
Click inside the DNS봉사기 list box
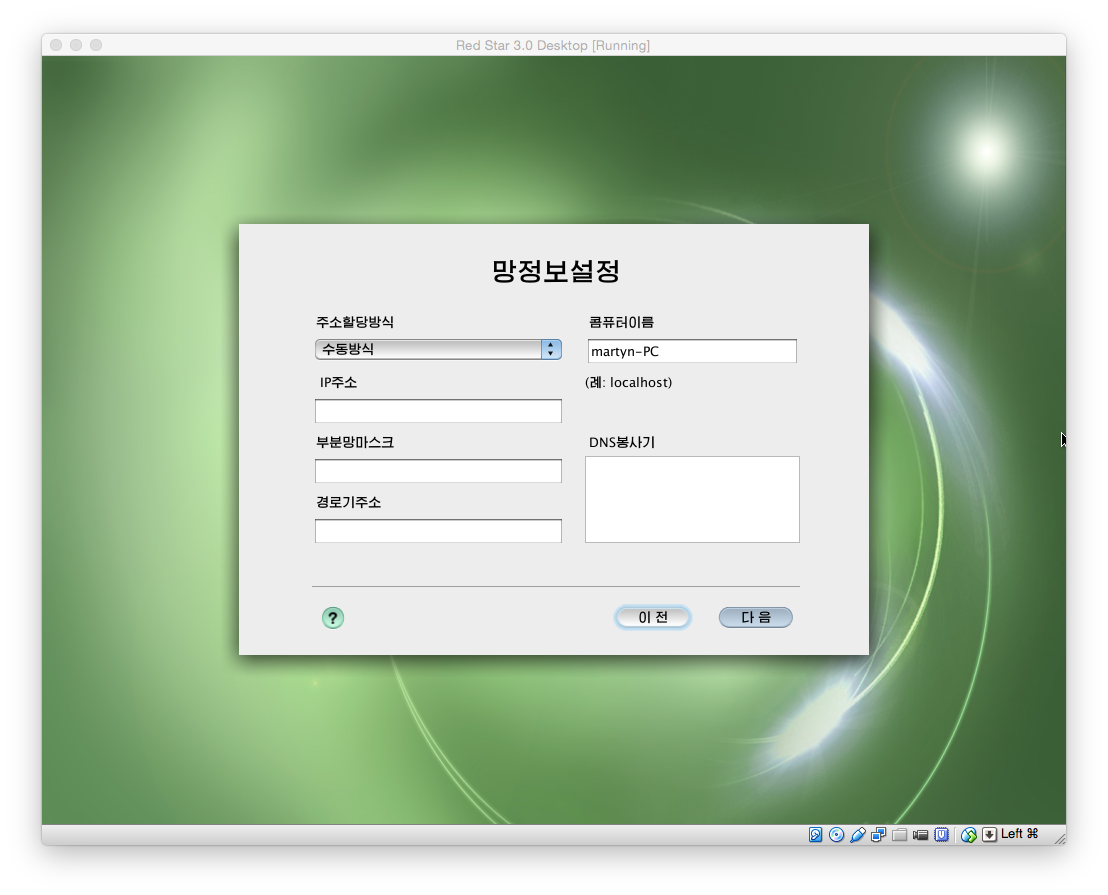point(692,499)
